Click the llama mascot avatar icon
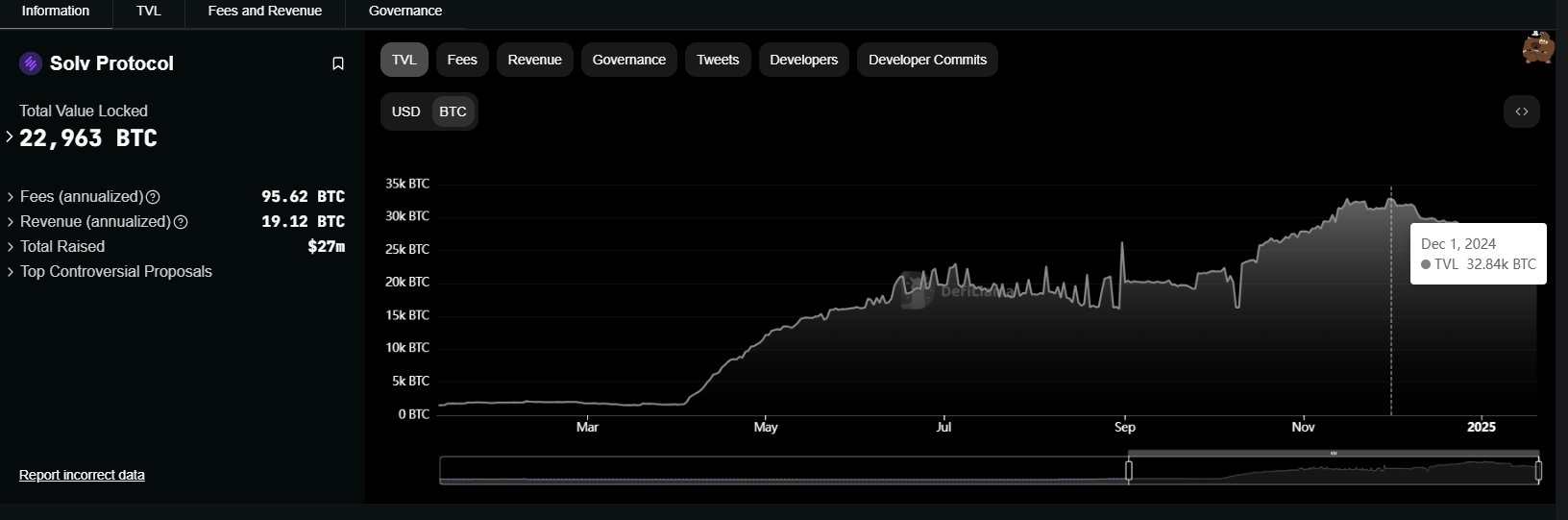This screenshot has width=1568, height=520. pos(1537,48)
